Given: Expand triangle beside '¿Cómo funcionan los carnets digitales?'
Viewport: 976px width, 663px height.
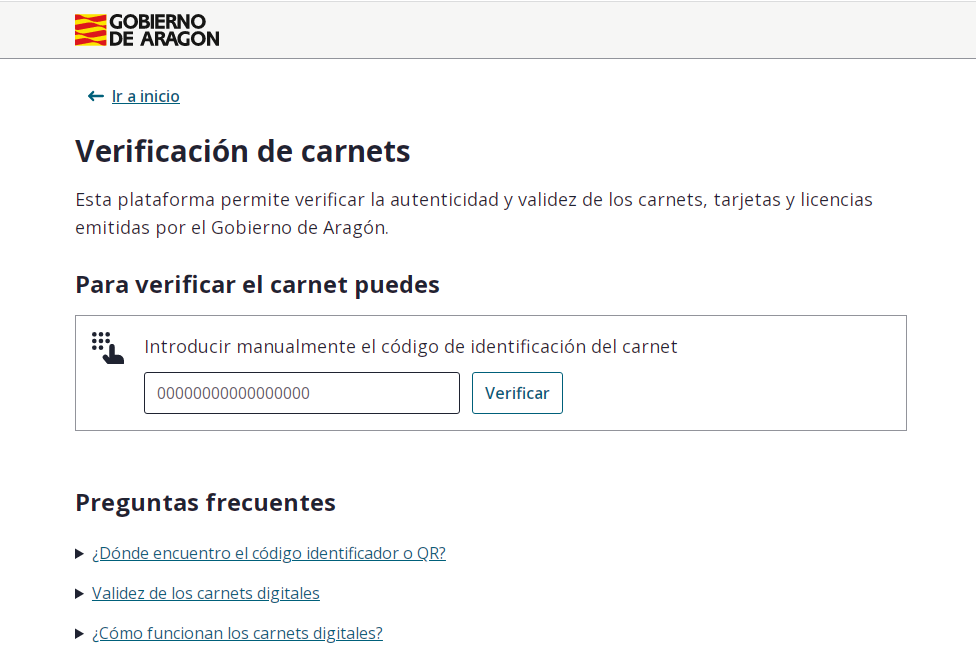Looking at the screenshot, I should click(x=80, y=634).
